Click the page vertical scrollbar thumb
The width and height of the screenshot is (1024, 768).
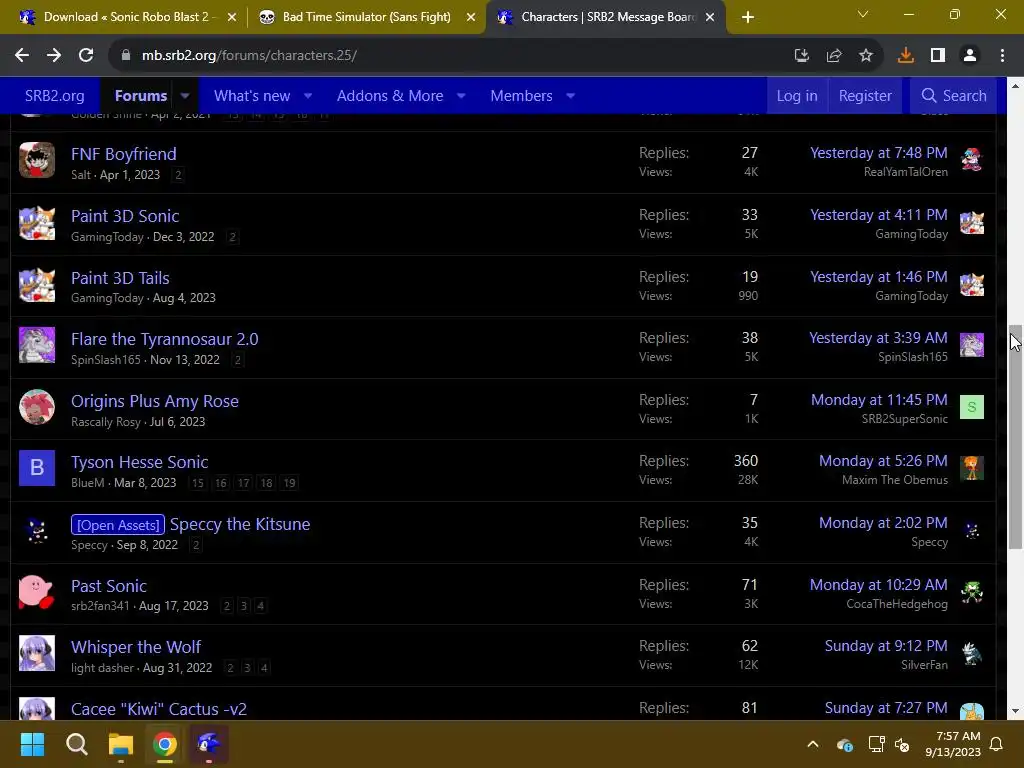pos(1015,436)
